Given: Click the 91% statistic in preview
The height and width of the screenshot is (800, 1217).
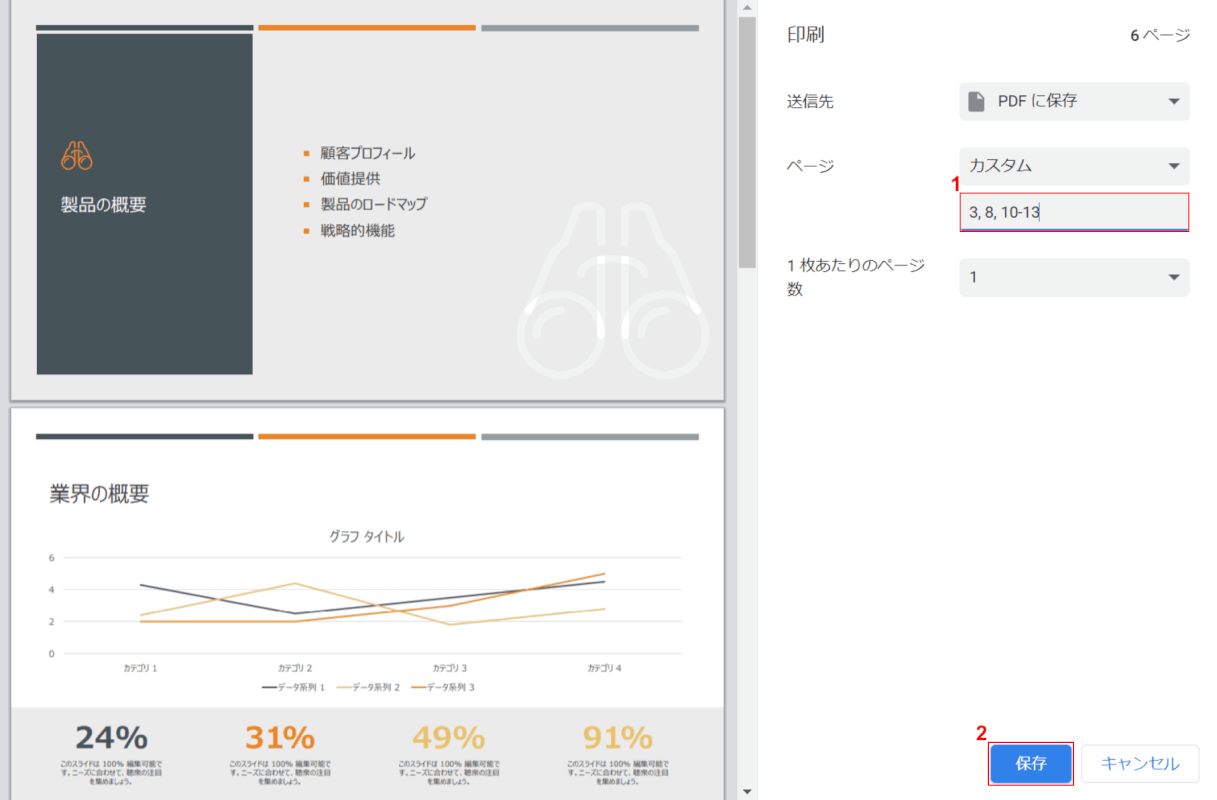Looking at the screenshot, I should click(x=617, y=738).
